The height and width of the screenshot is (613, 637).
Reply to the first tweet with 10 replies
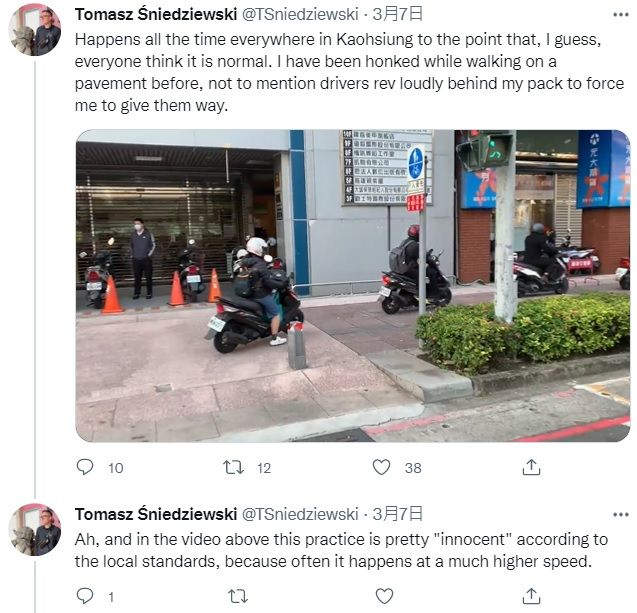pos(85,467)
